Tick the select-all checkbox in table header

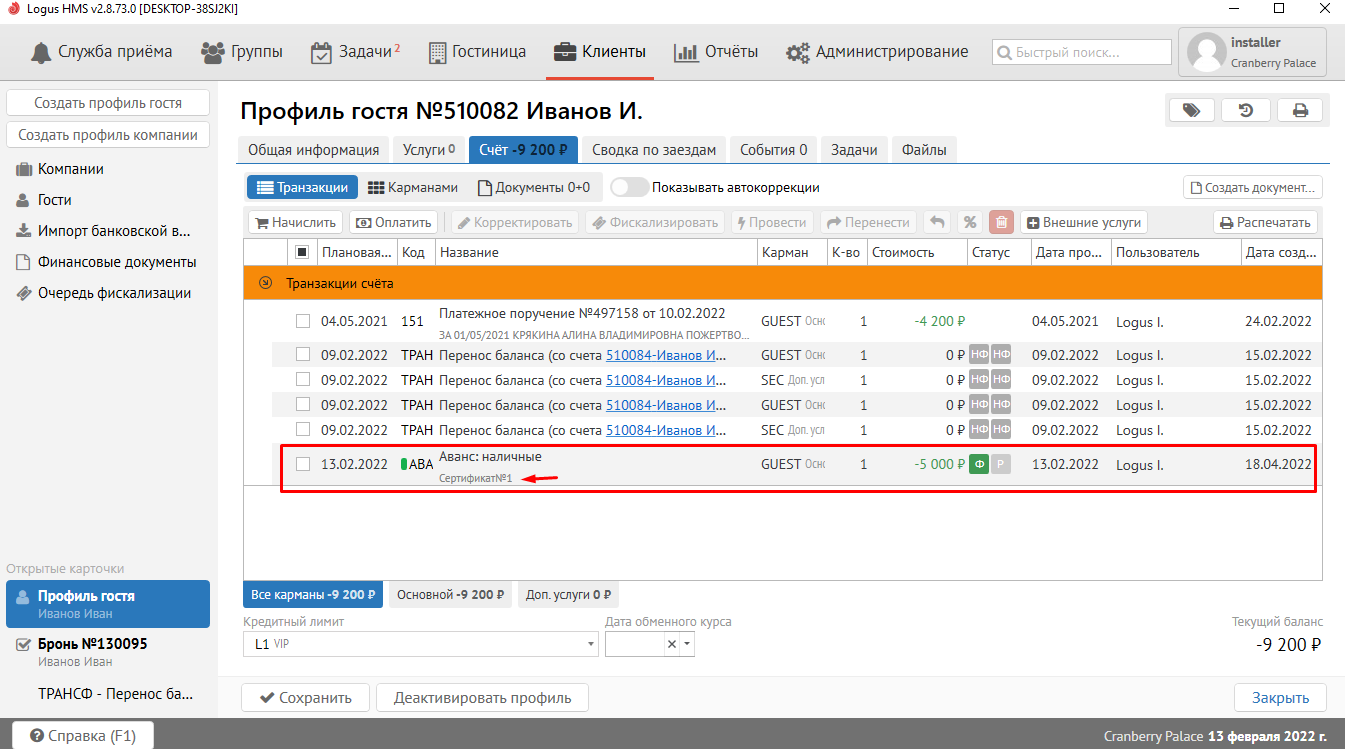[x=303, y=252]
